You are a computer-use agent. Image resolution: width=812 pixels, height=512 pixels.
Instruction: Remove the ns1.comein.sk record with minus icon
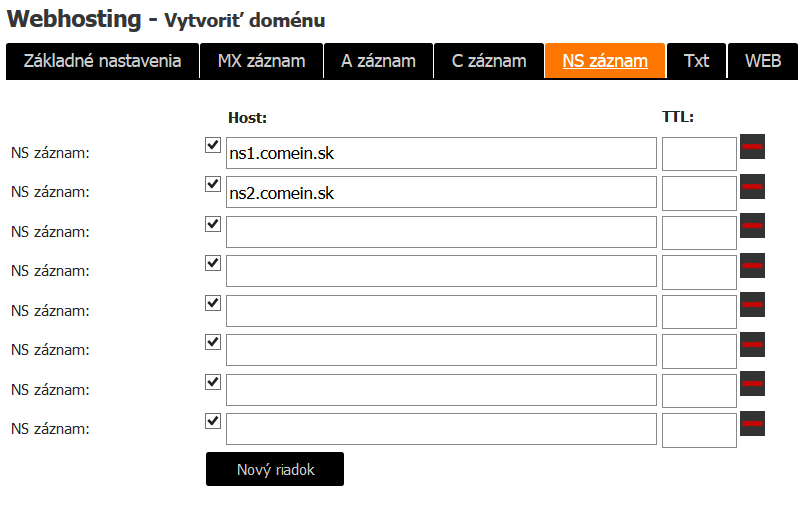point(752,147)
